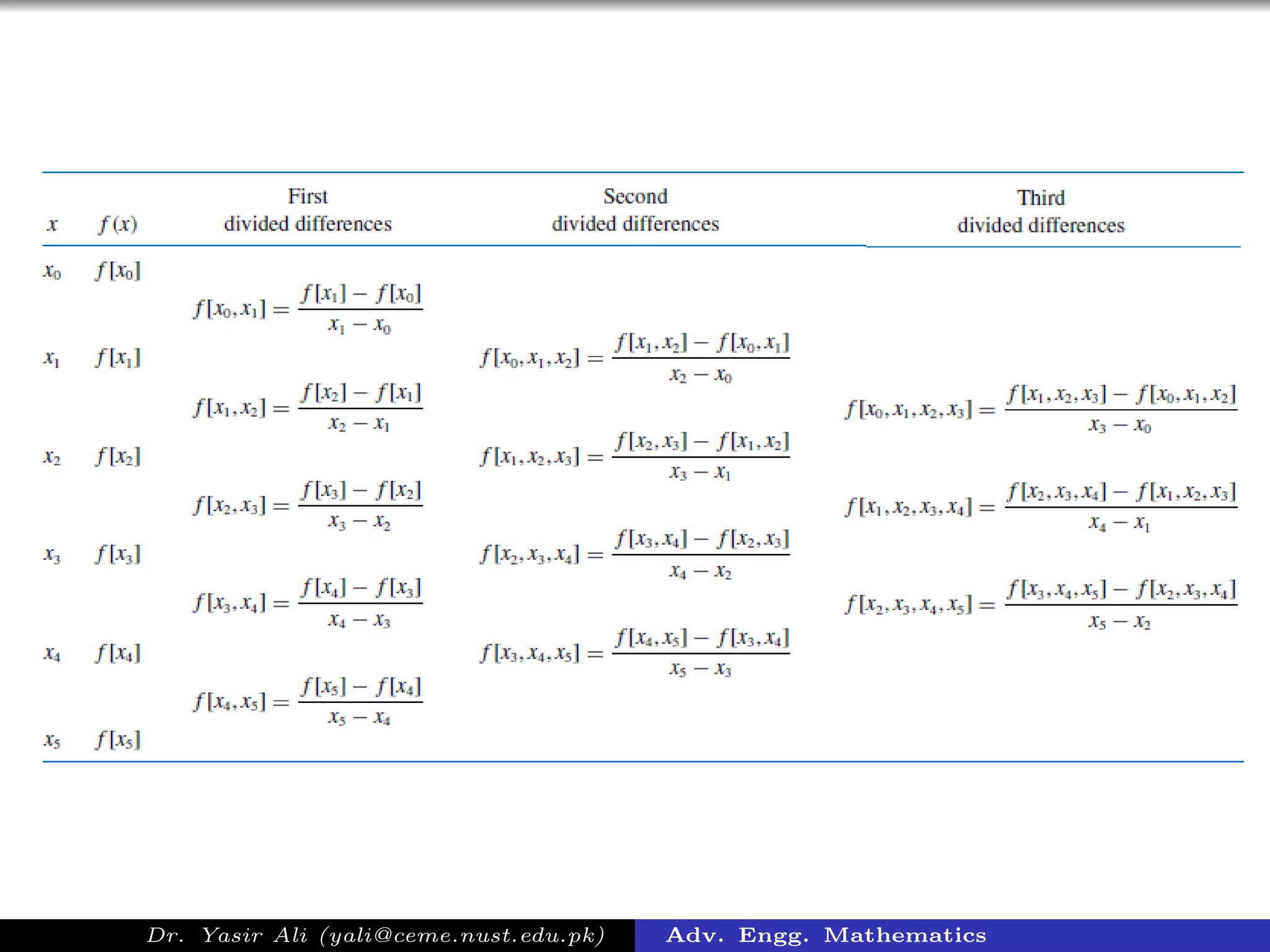This screenshot has height=952, width=1270.
Task: Click the f[x3,x4,x5] second difference formula
Action: [635, 653]
